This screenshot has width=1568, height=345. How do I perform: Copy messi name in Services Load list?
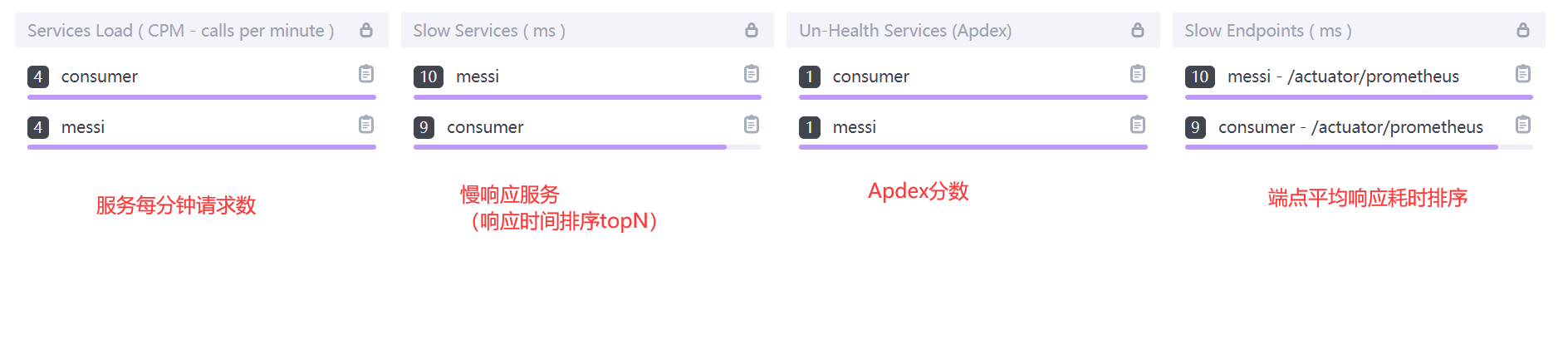366,125
